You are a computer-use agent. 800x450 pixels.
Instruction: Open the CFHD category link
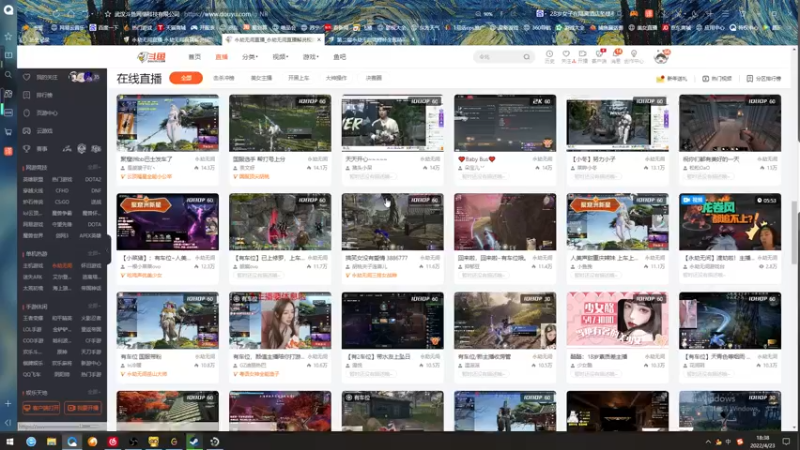(x=62, y=191)
